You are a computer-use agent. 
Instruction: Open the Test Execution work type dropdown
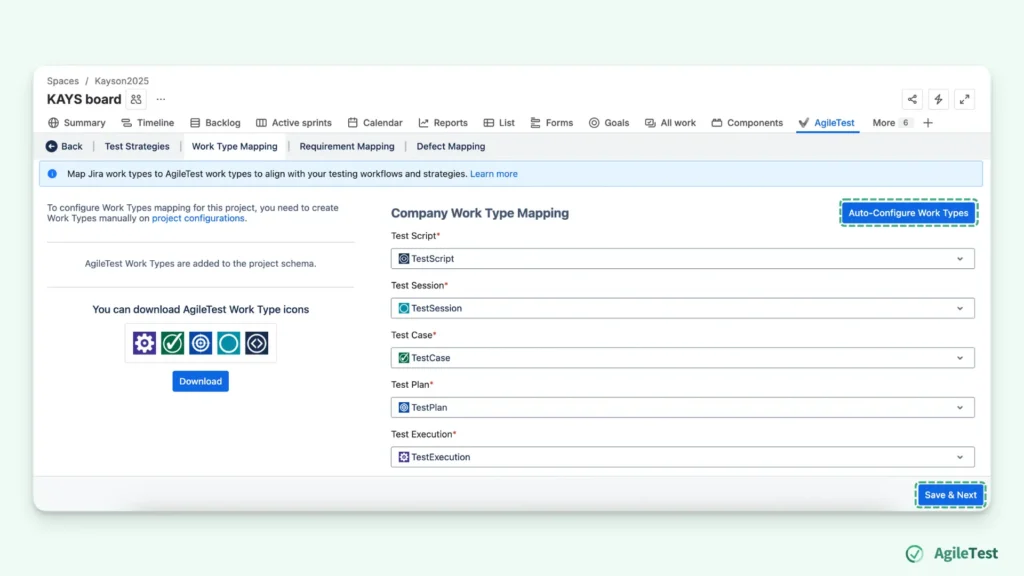[682, 457]
